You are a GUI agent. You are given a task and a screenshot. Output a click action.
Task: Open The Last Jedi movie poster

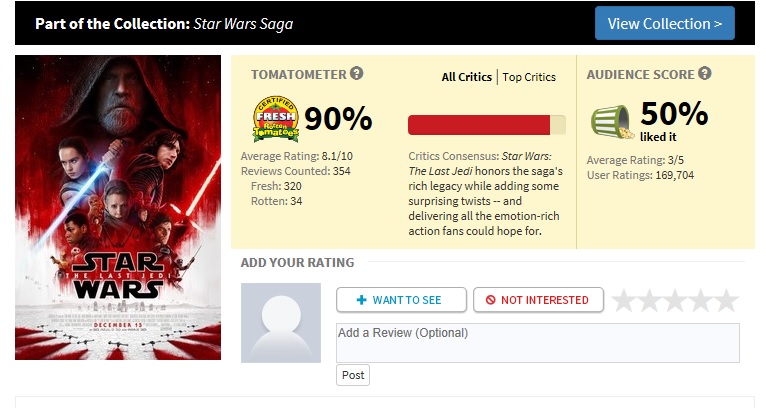(x=118, y=207)
